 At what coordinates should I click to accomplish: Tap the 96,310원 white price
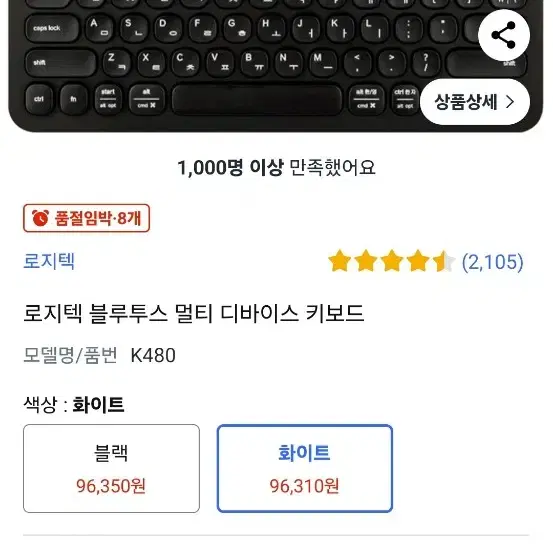coord(304,486)
